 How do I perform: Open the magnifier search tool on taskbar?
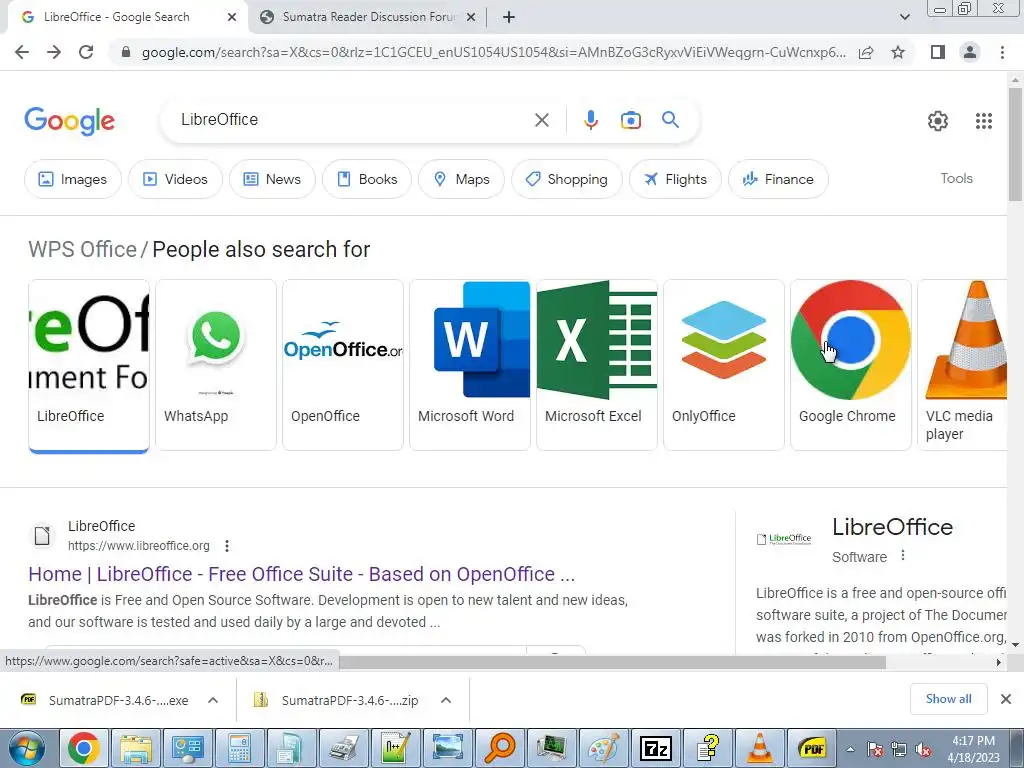point(500,748)
